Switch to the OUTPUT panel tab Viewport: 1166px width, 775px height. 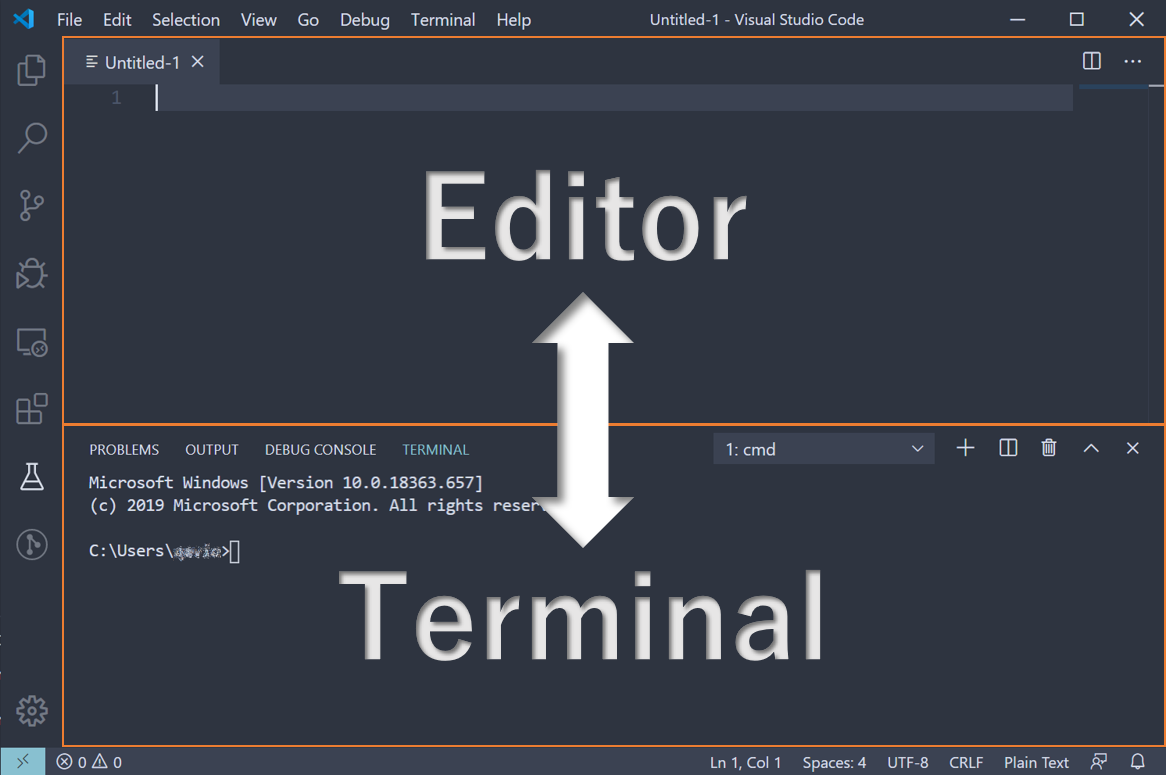coord(212,450)
